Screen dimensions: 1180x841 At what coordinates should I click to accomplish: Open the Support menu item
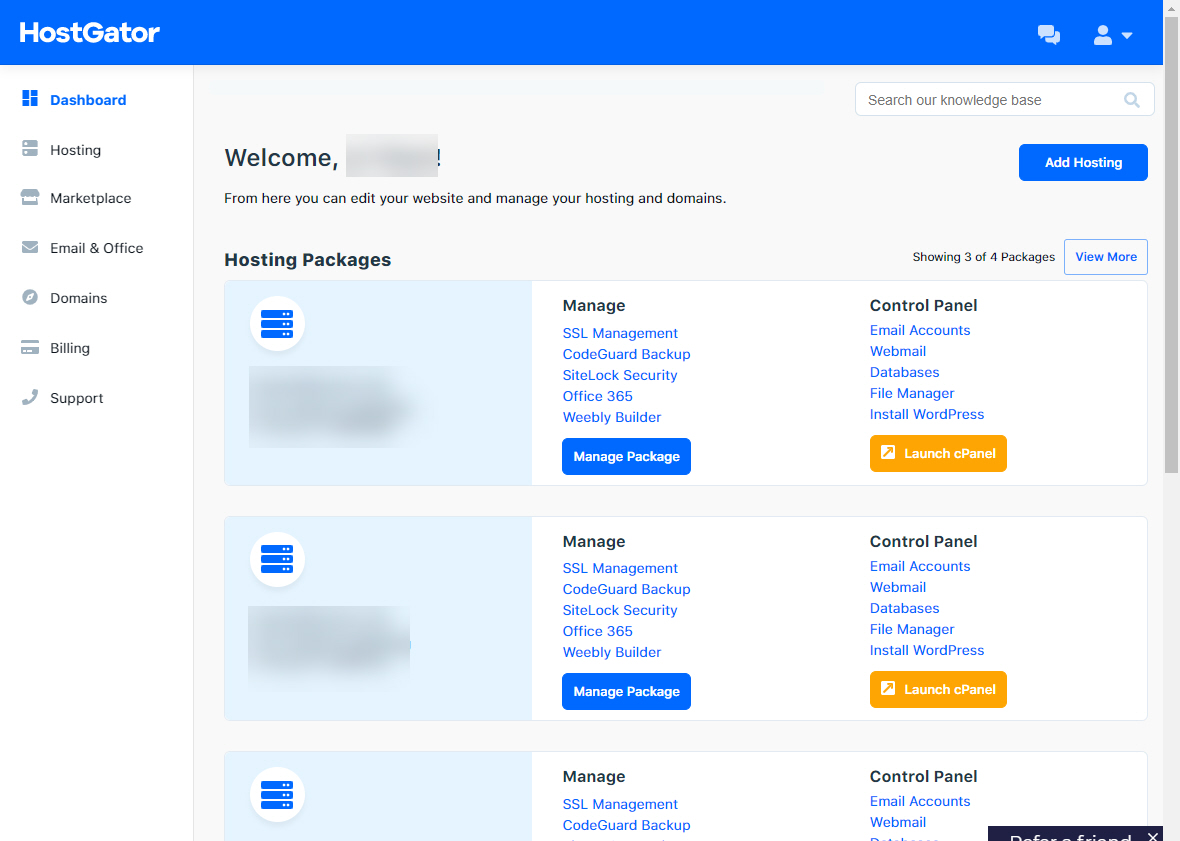tap(77, 398)
